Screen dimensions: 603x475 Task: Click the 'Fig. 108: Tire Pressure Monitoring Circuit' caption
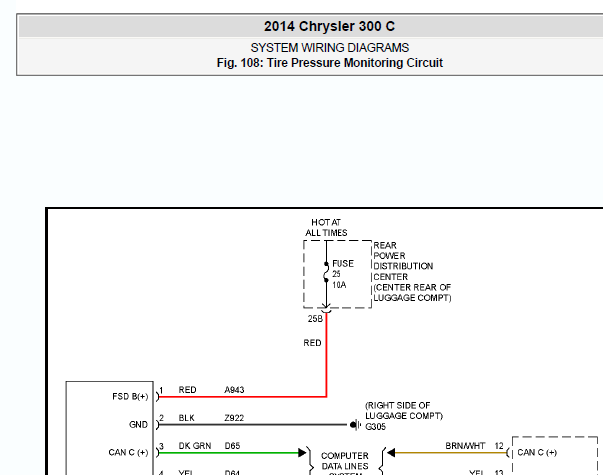coord(330,63)
